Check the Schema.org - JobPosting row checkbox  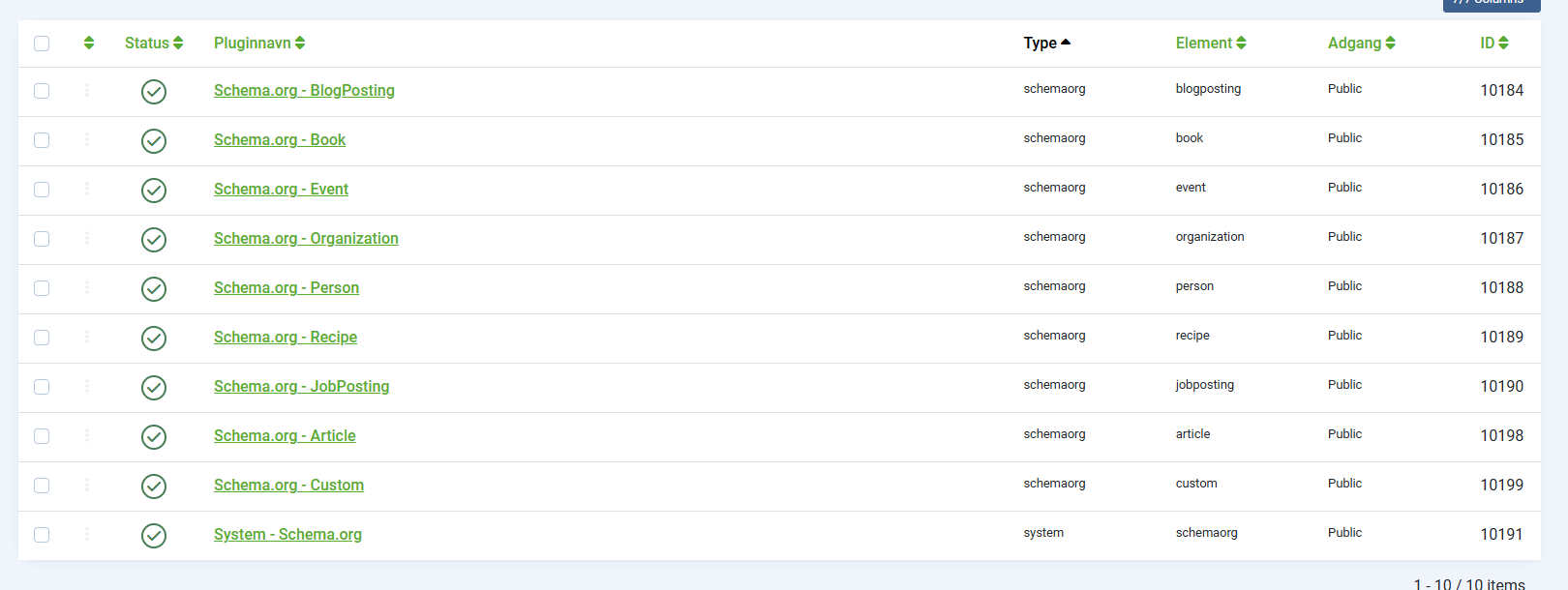pyautogui.click(x=42, y=387)
